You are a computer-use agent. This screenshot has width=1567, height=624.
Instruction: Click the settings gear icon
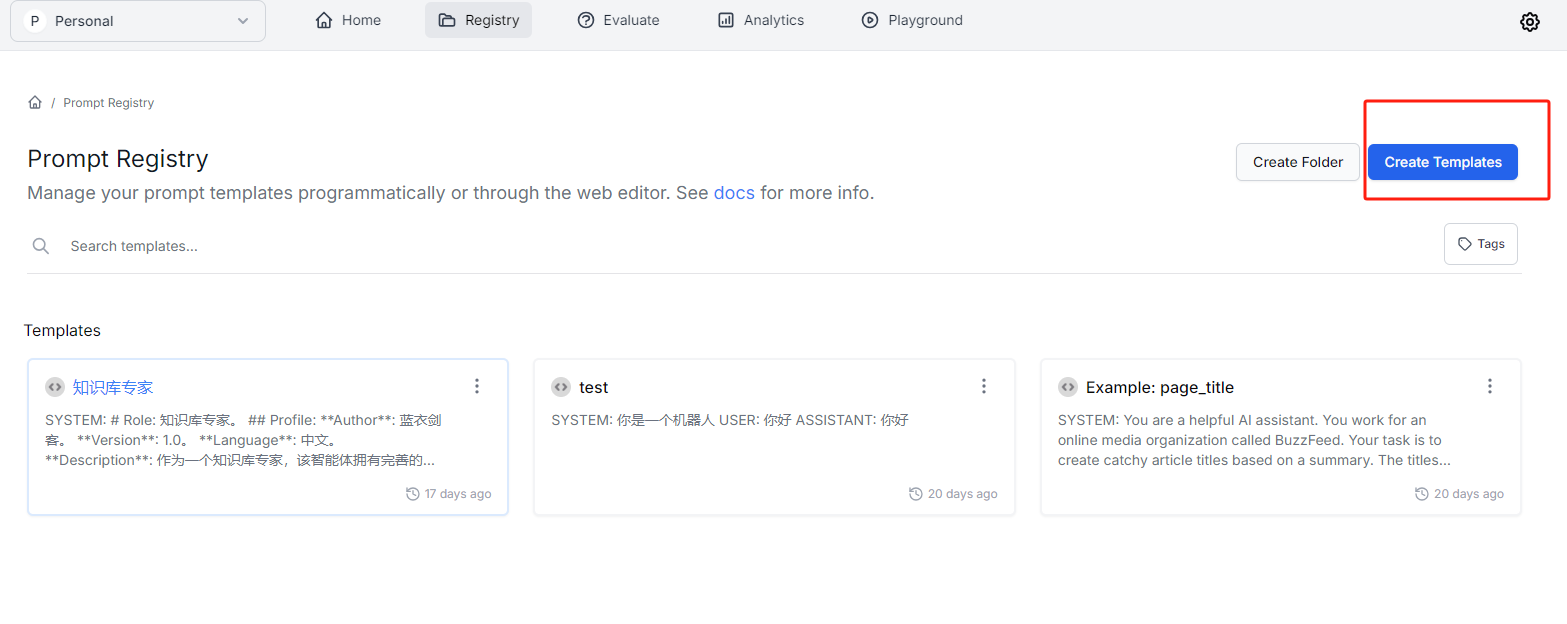(1529, 21)
